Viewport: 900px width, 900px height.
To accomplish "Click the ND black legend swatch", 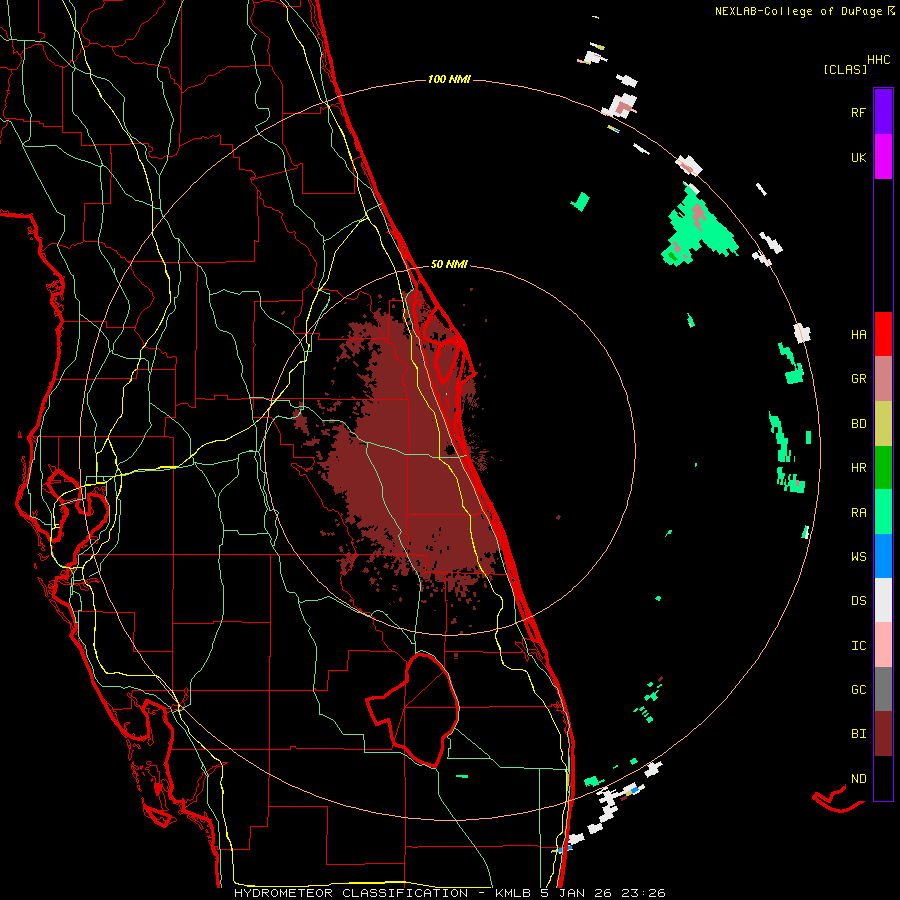I will coord(883,778).
